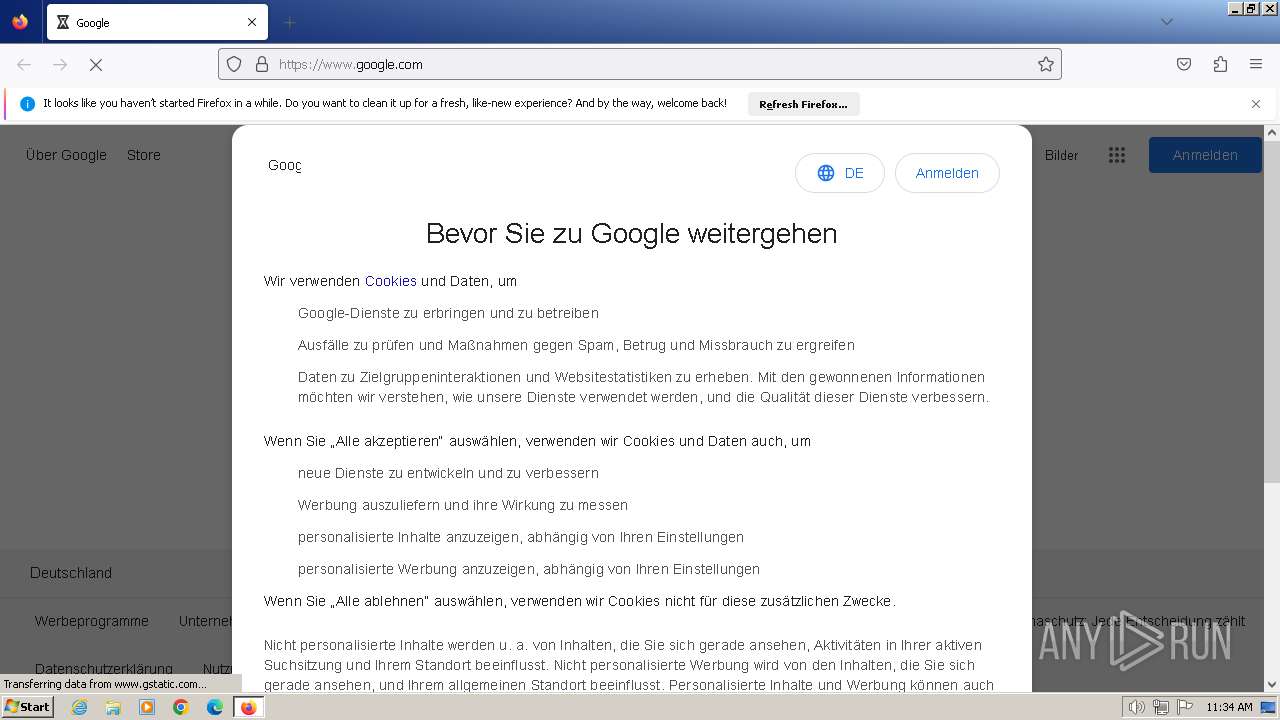Click the Werbeprogramme footer link

coord(92,621)
